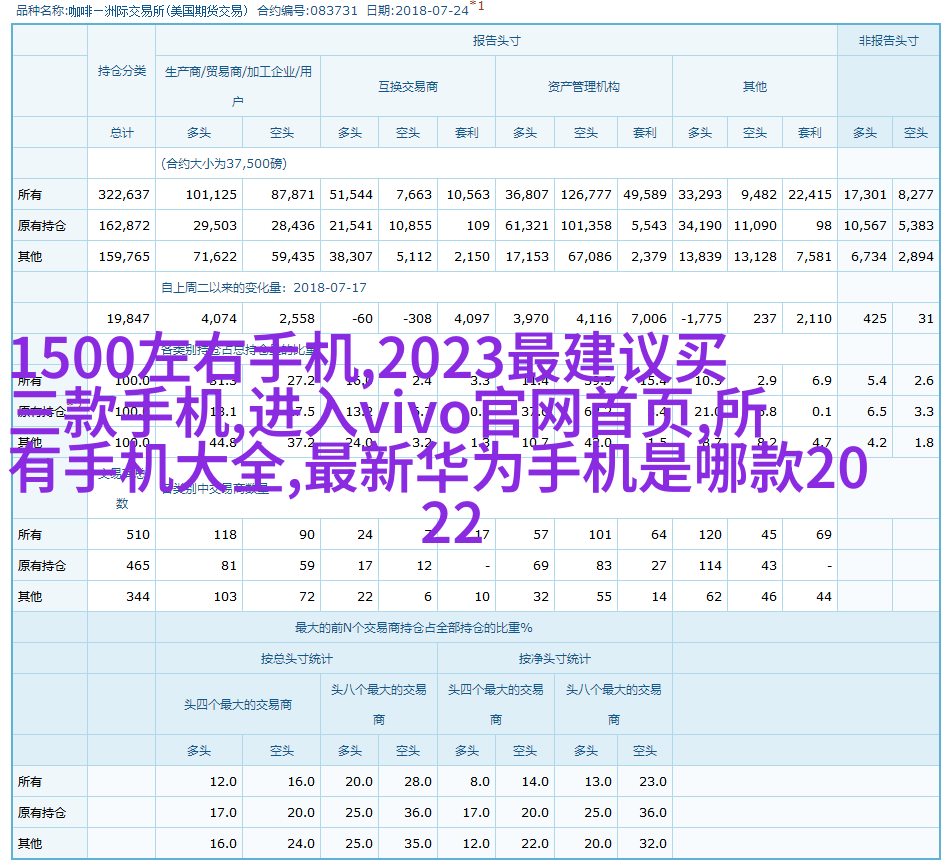Screen dimensions: 950x867
Task: Select the cell showing 10,855
Action: [x=410, y=225]
